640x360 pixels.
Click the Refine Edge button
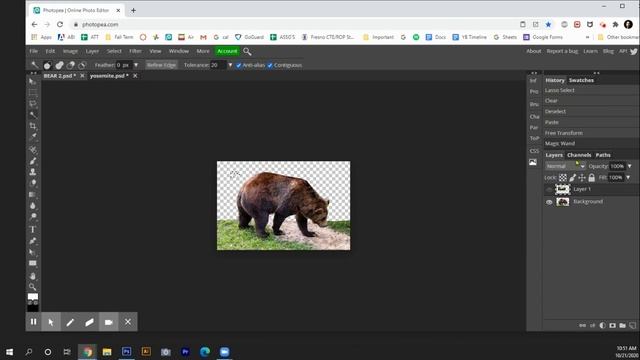click(x=161, y=65)
